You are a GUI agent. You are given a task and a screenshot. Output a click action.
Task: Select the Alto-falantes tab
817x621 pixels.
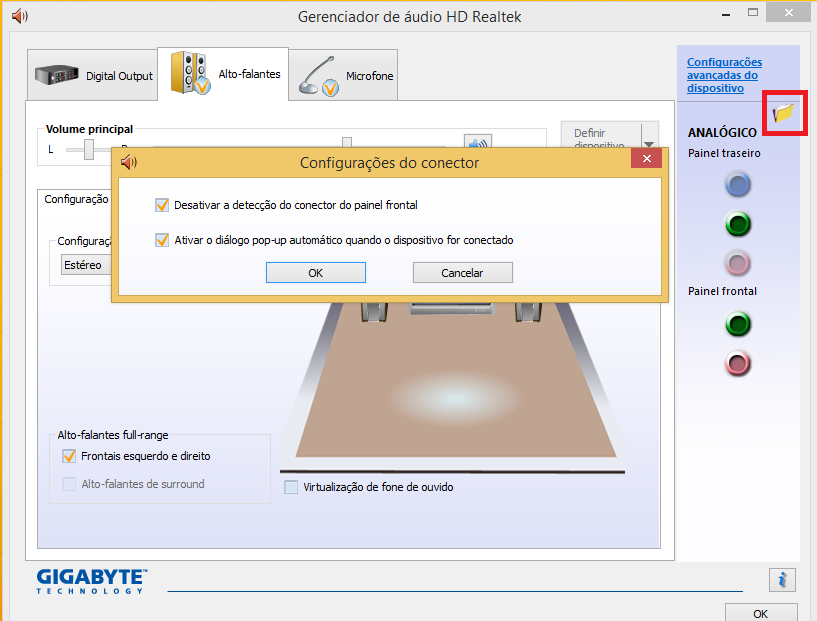pyautogui.click(x=223, y=74)
